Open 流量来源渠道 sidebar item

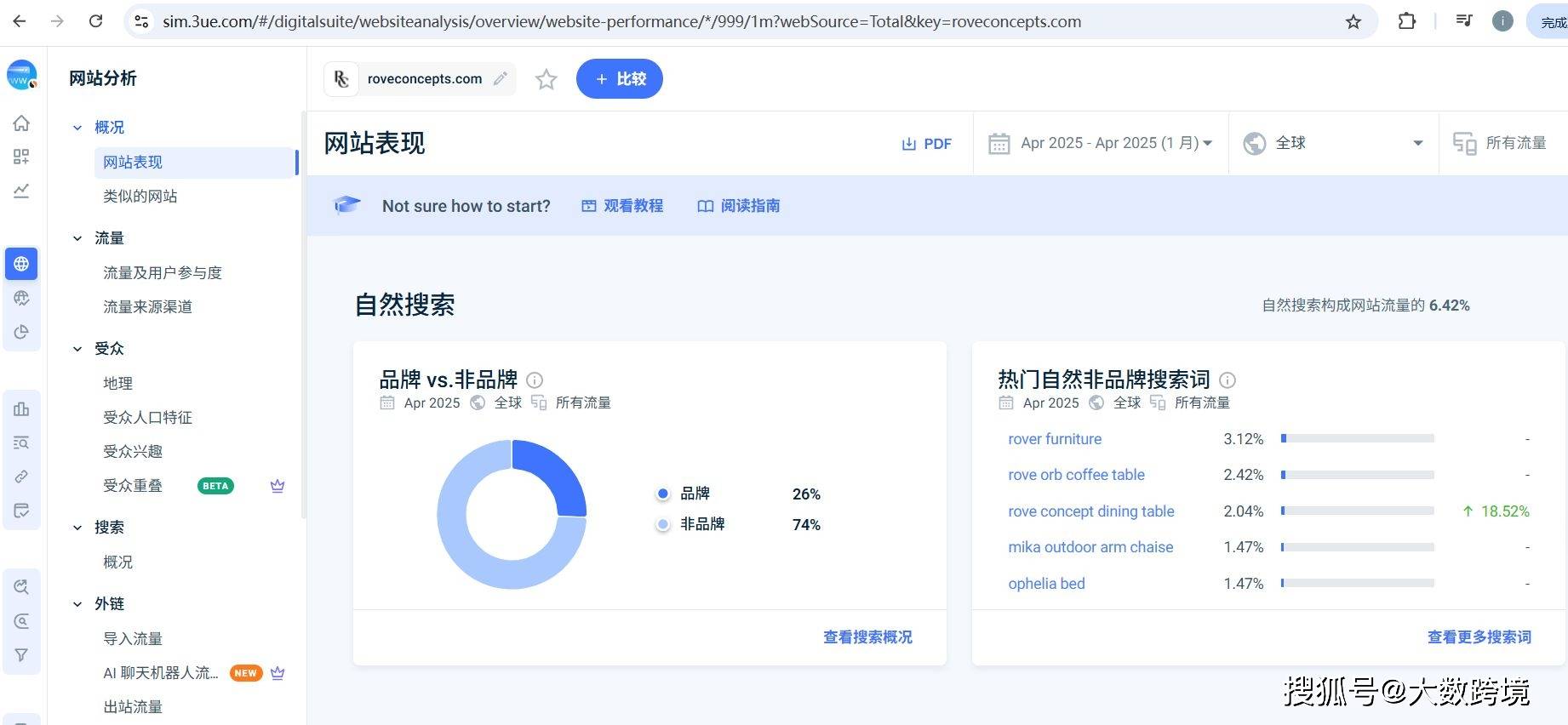coord(148,307)
